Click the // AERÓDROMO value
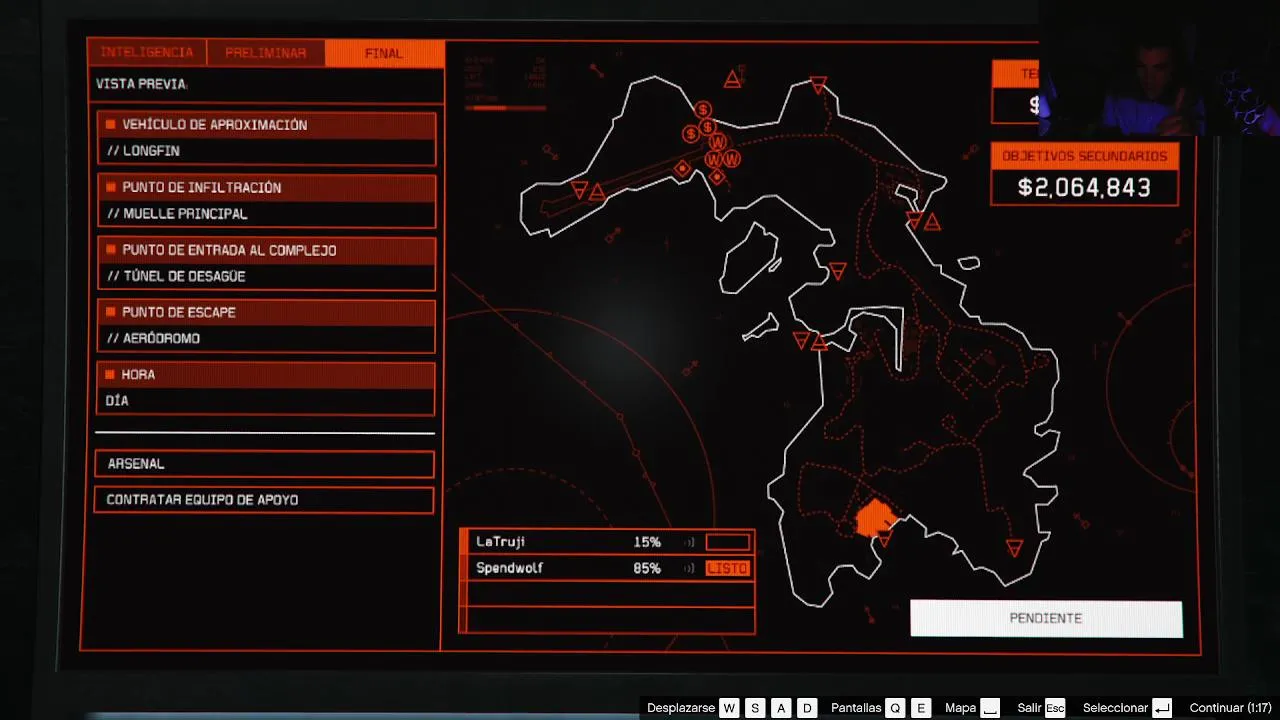 point(153,338)
